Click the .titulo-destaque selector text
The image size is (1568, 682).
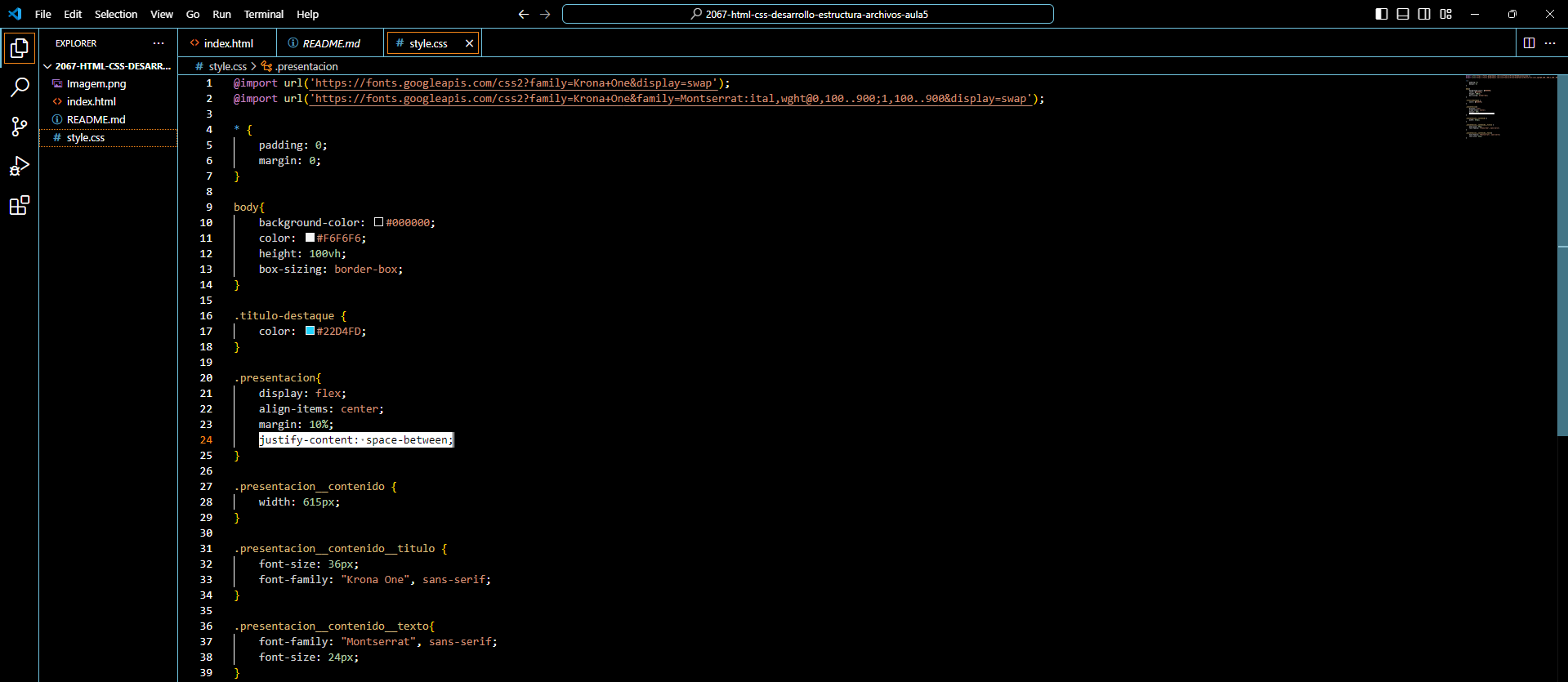click(x=284, y=315)
